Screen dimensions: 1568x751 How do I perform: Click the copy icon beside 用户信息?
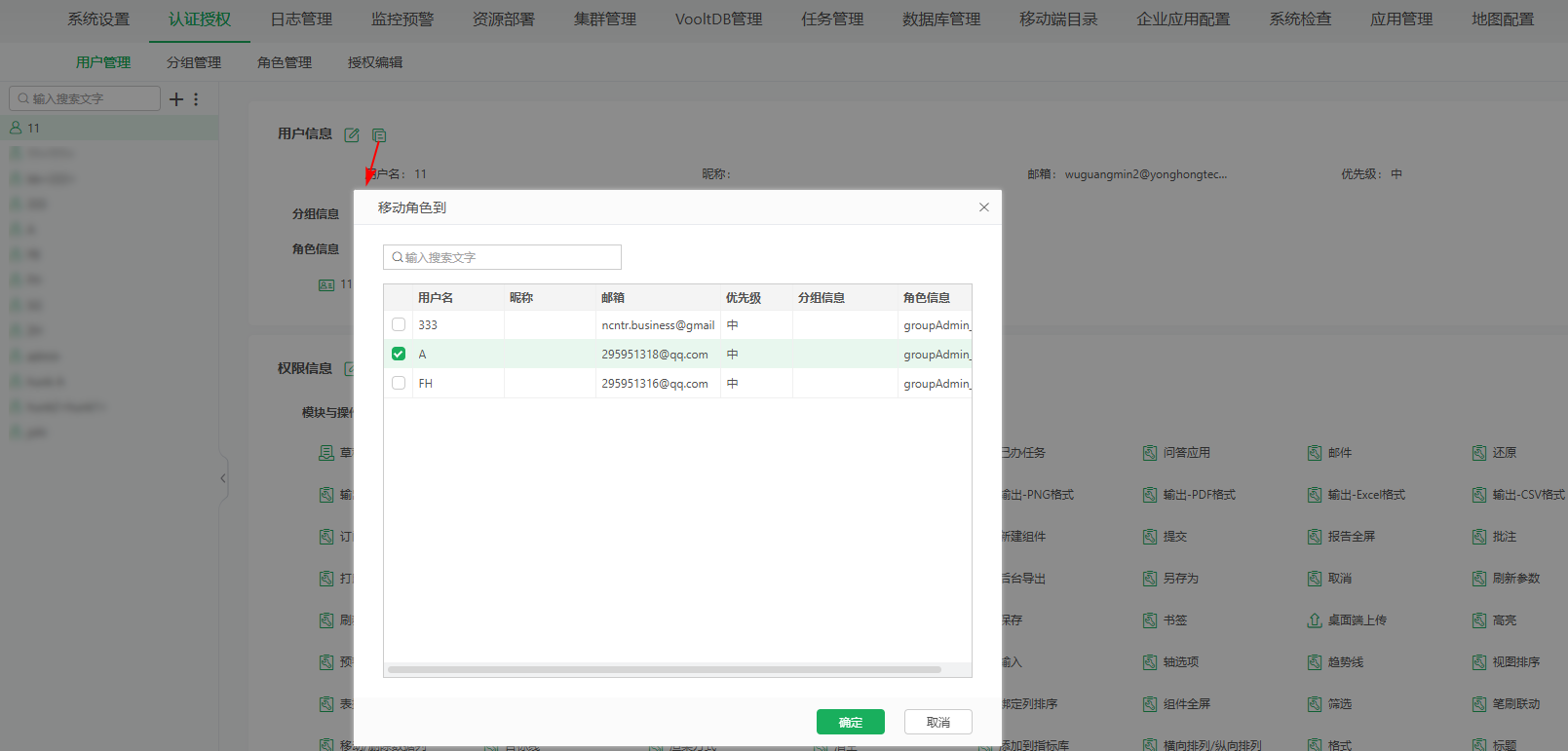coord(379,135)
